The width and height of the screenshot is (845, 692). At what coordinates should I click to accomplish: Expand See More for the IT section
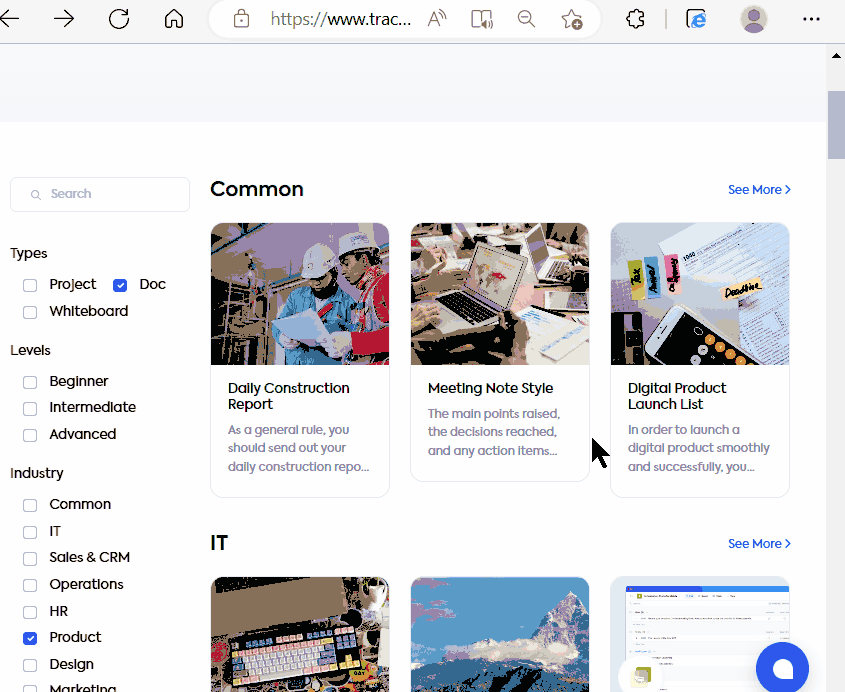point(758,543)
